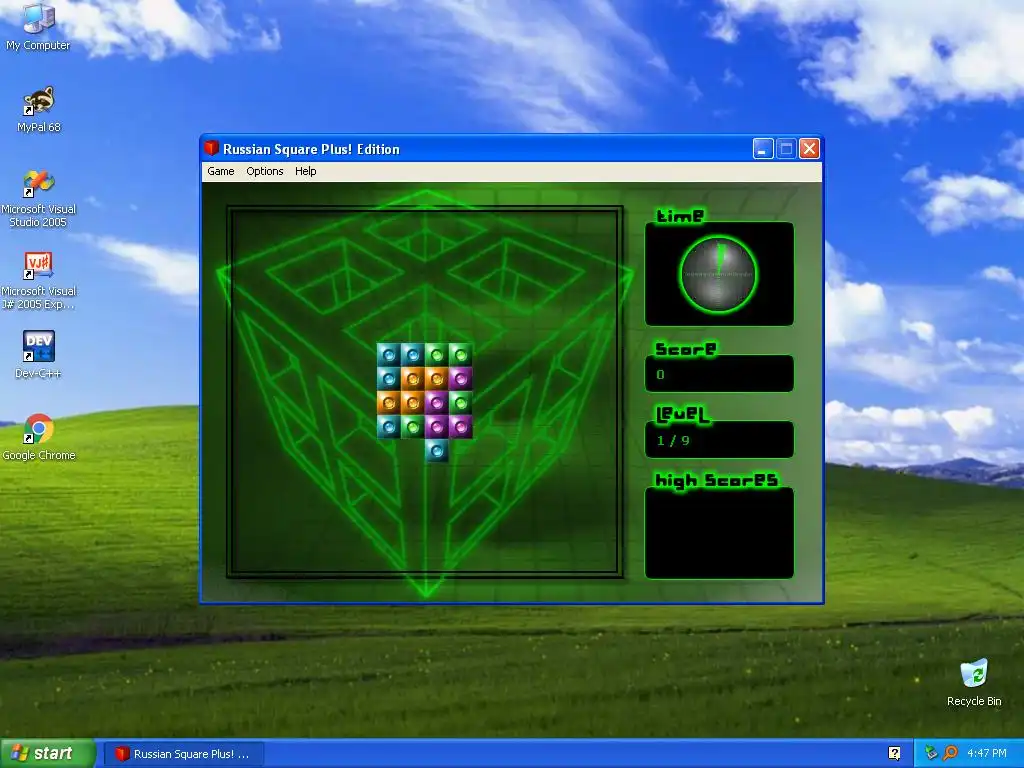Select the MyPal 68 desktop shortcut
Viewport: 1024px width, 768px height.
[39, 110]
